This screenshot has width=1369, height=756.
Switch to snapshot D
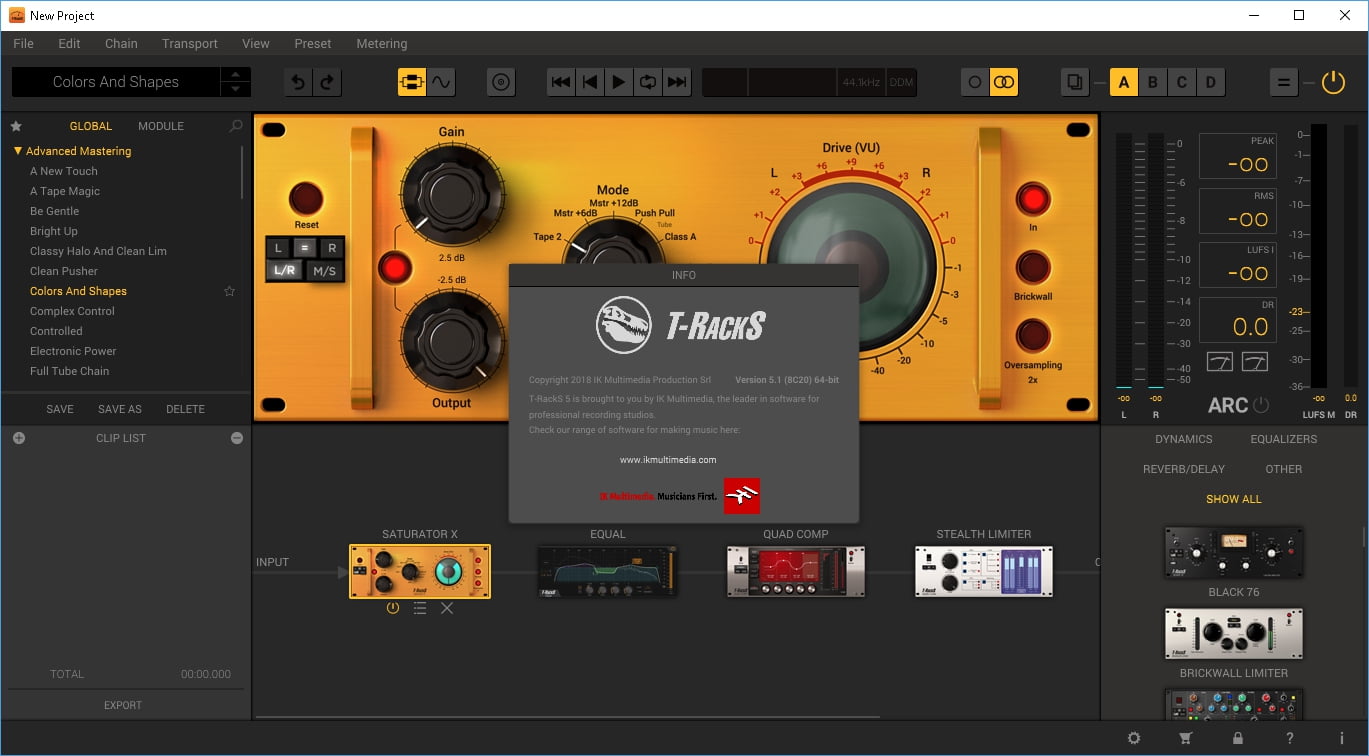point(1211,82)
